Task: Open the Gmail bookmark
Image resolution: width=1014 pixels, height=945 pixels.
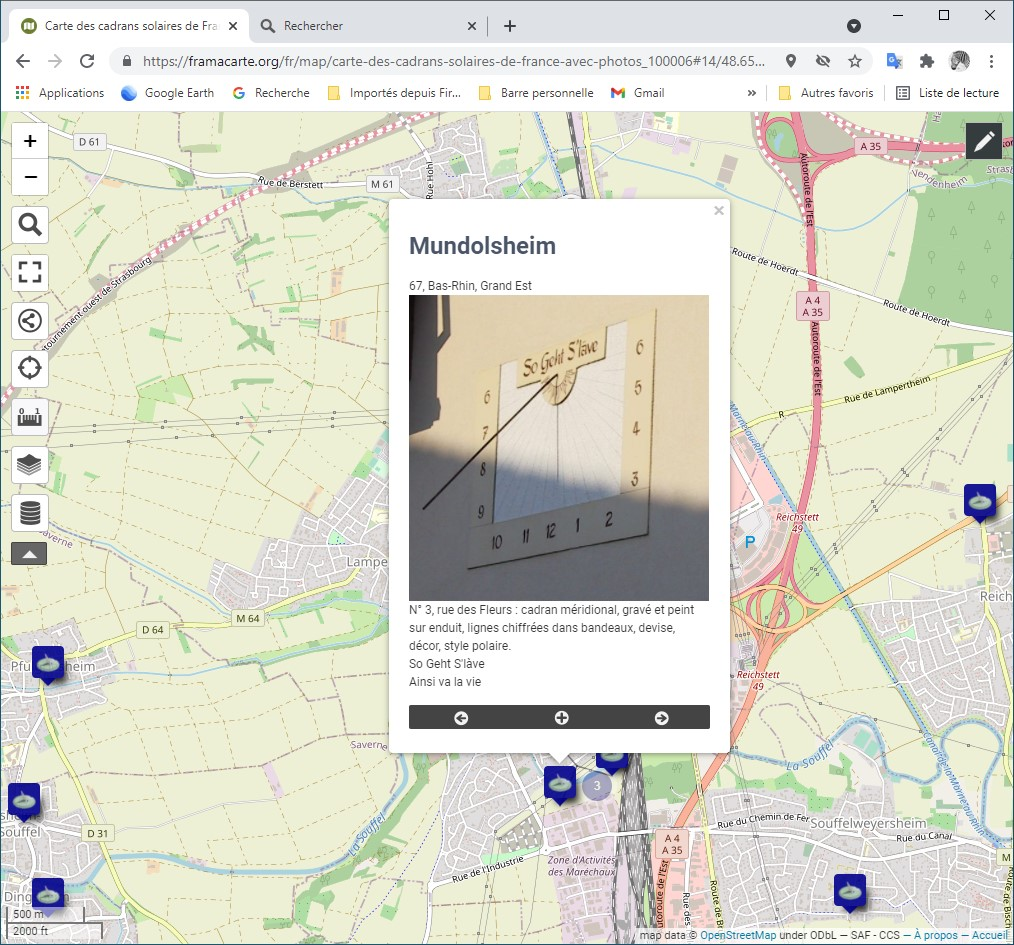Action: pos(638,93)
